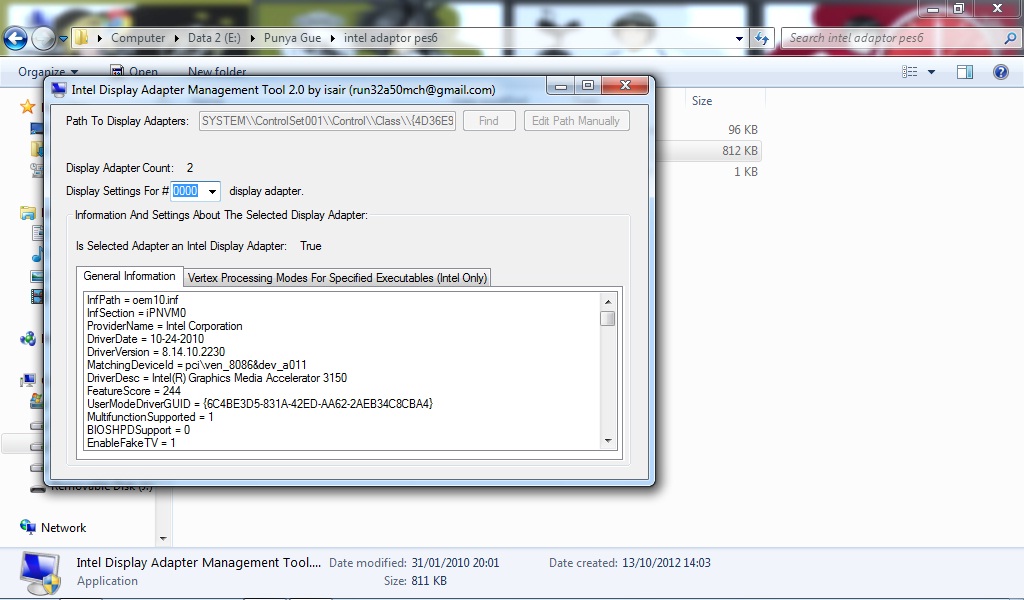Viewport: 1024px width, 600px height.
Task: Click Network in navigation pane
Action: (63, 528)
